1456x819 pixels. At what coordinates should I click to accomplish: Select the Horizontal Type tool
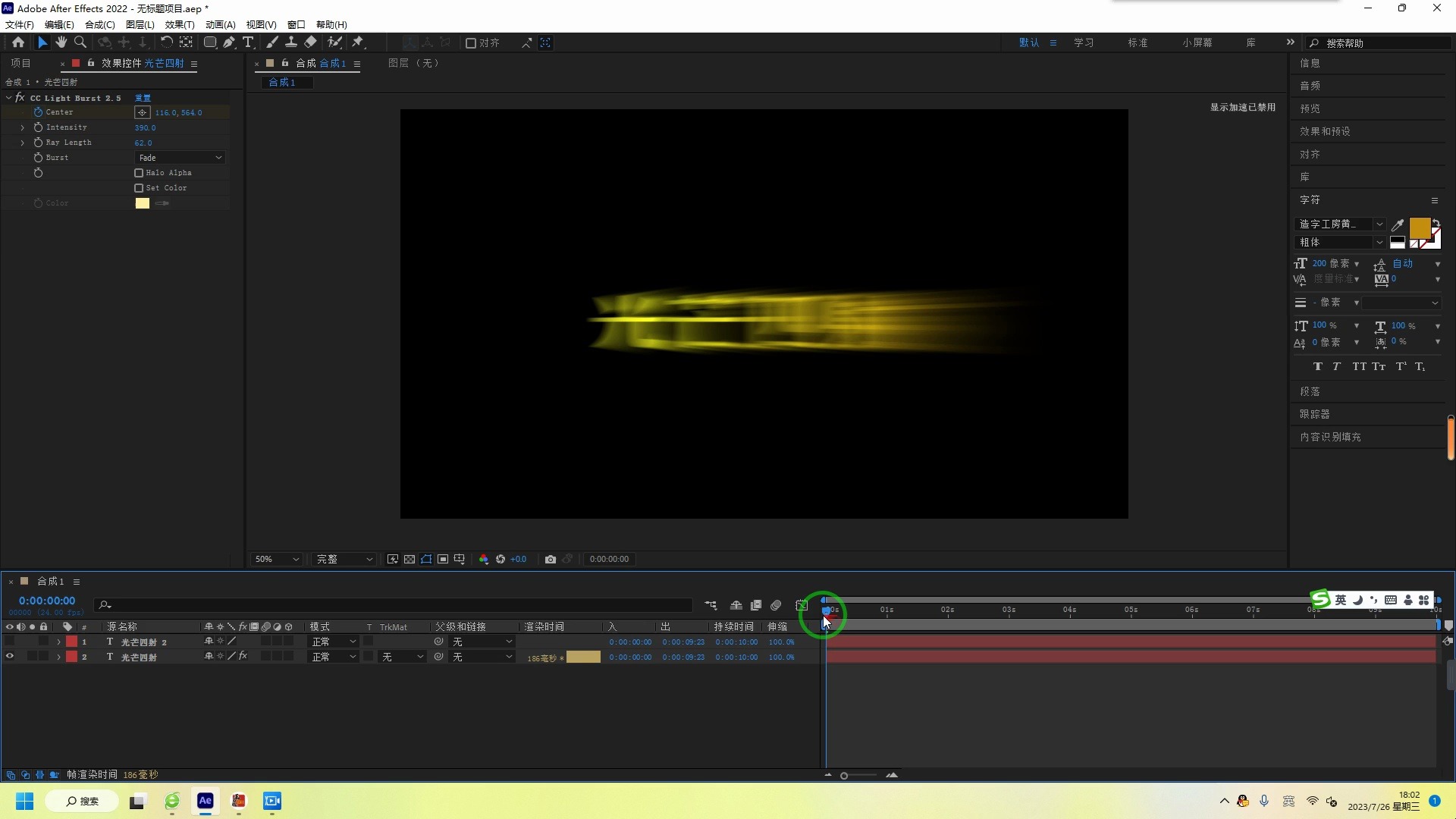coord(248,42)
